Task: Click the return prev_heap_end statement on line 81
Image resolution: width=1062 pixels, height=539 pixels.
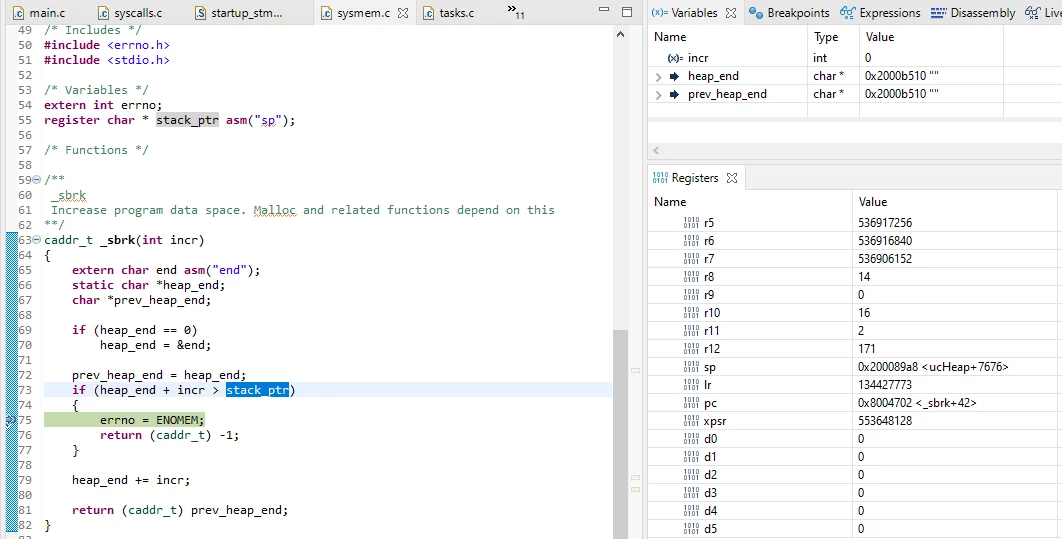Action: coord(180,510)
